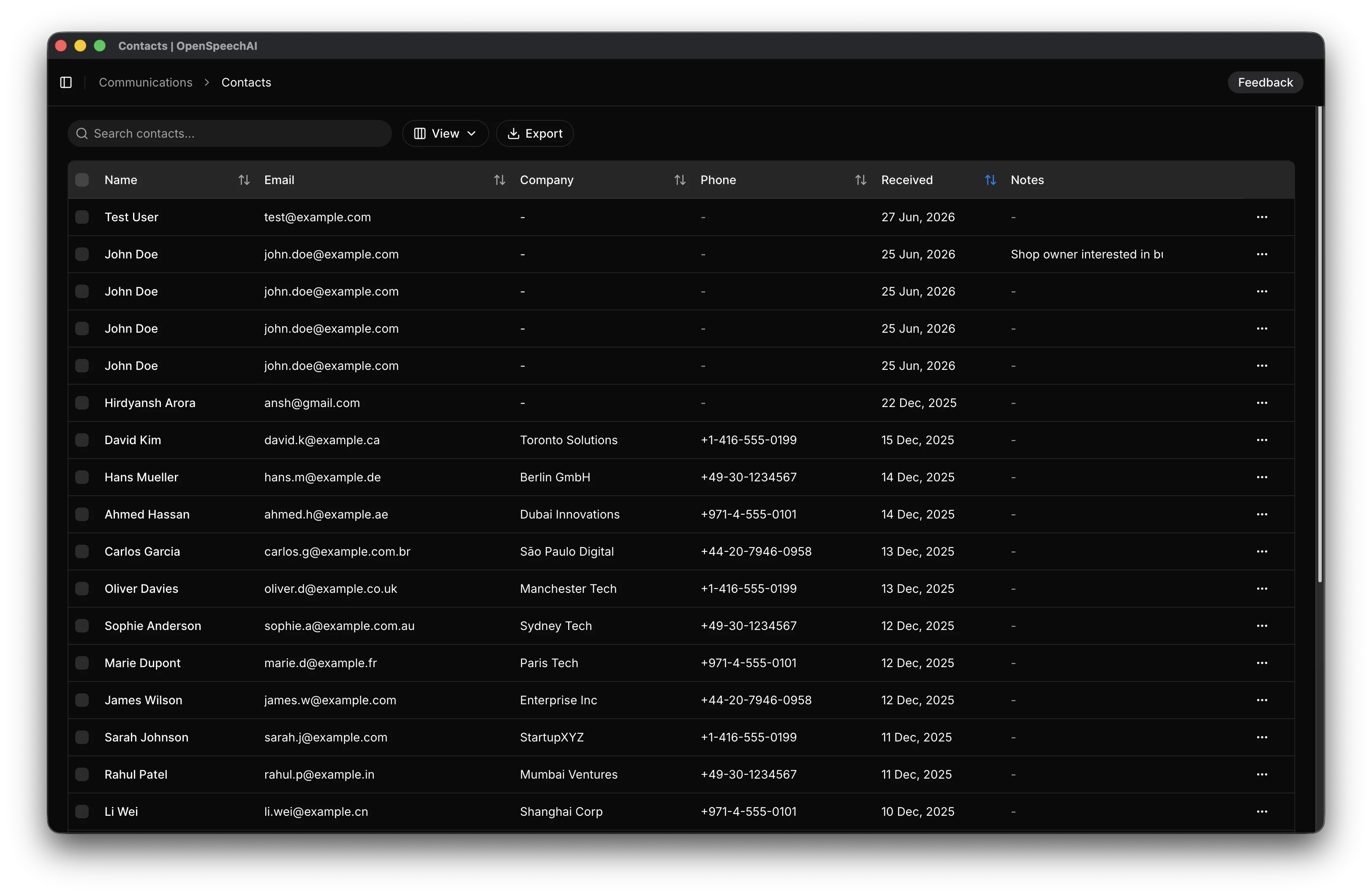
Task: Go to Communications breadcrumb
Action: coord(145,82)
